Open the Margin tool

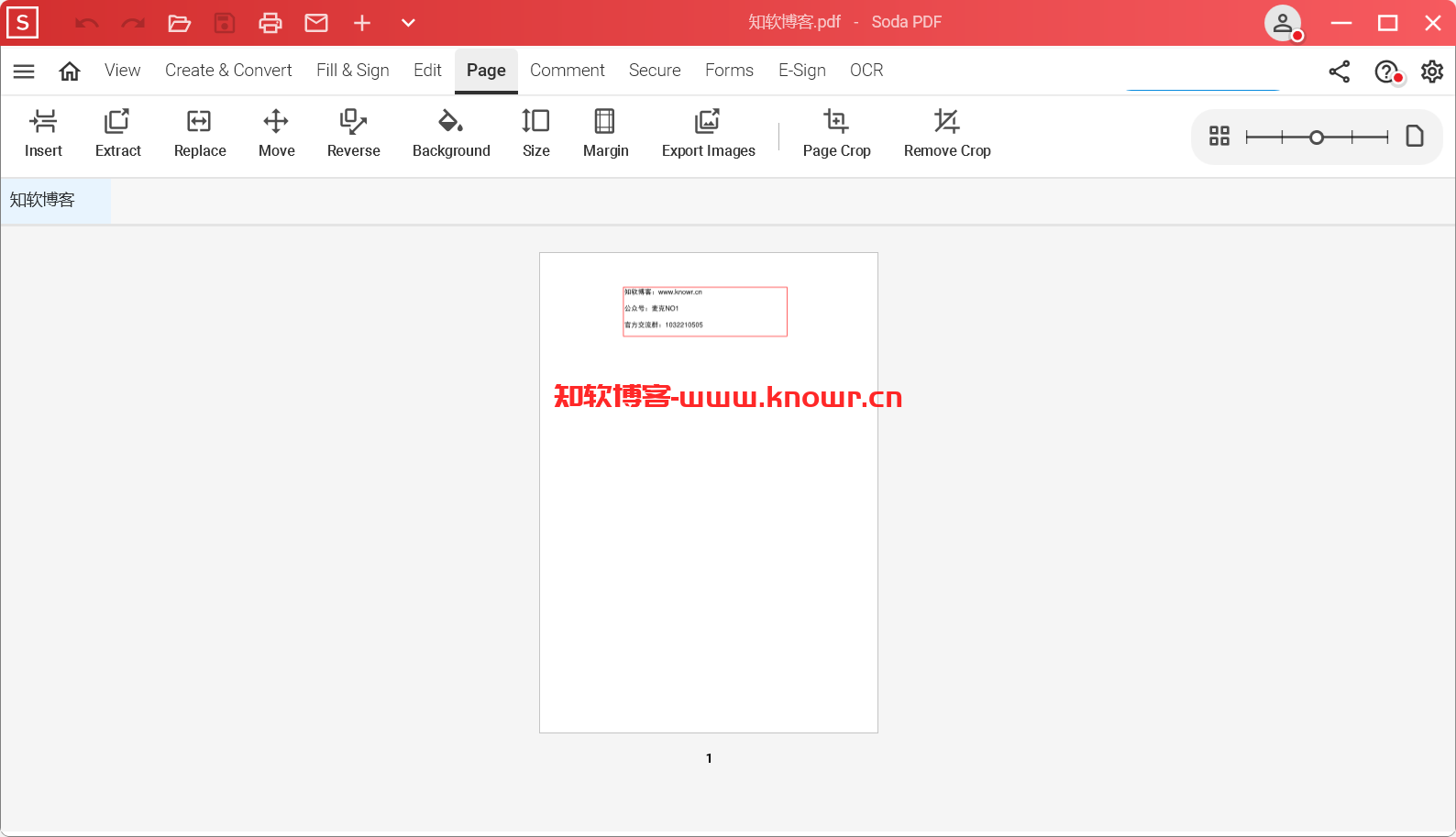[605, 134]
